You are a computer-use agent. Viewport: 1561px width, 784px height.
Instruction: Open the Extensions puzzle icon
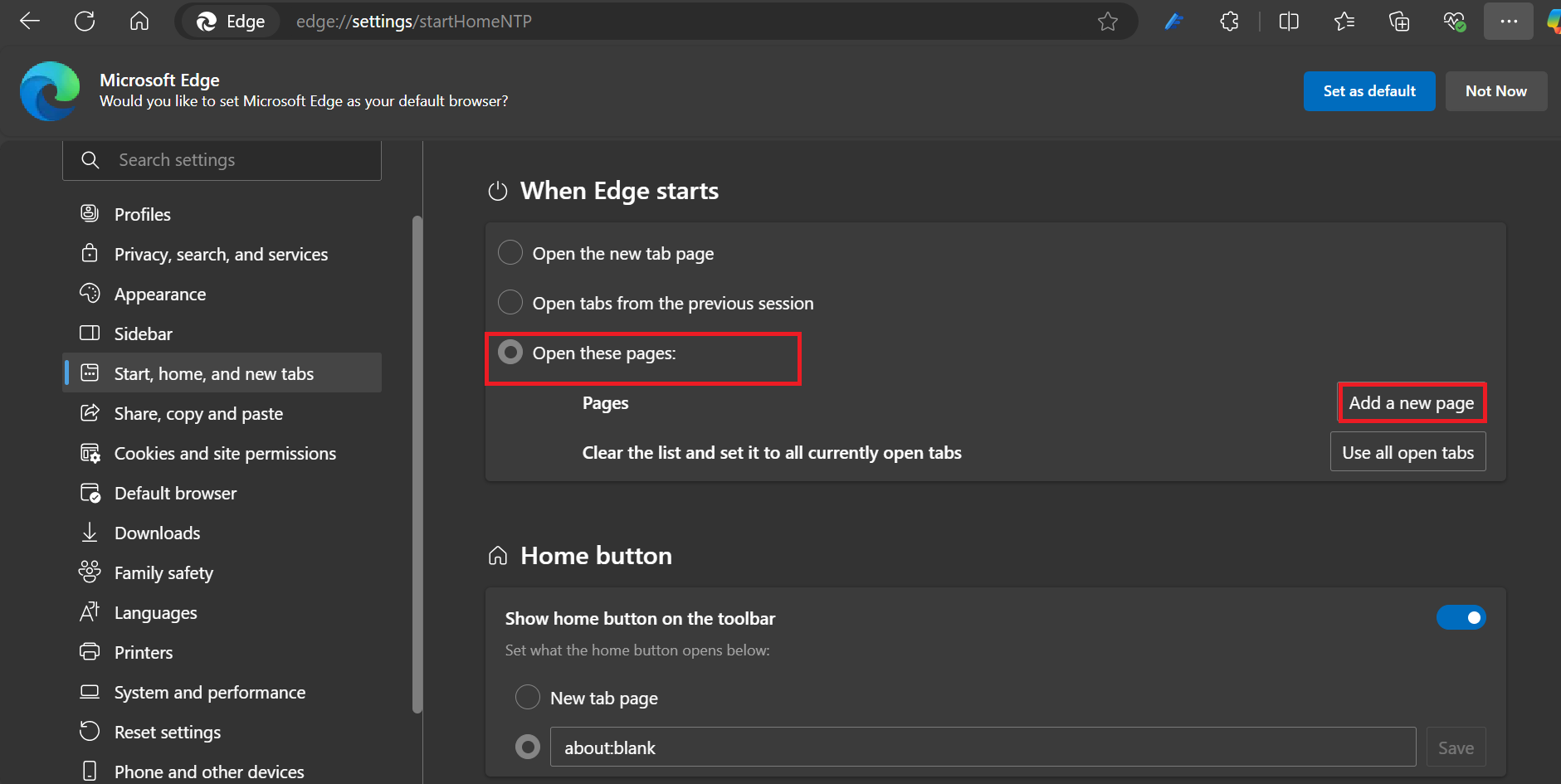(1229, 22)
